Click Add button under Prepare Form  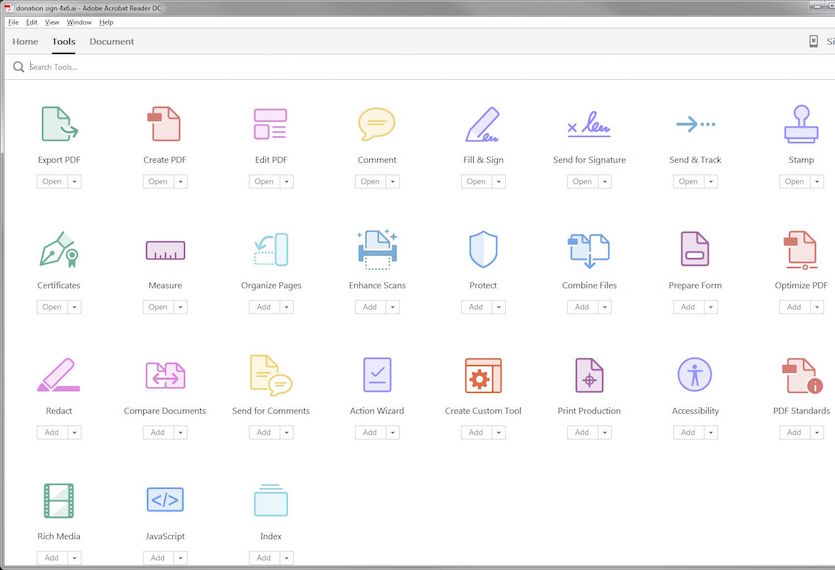point(688,307)
